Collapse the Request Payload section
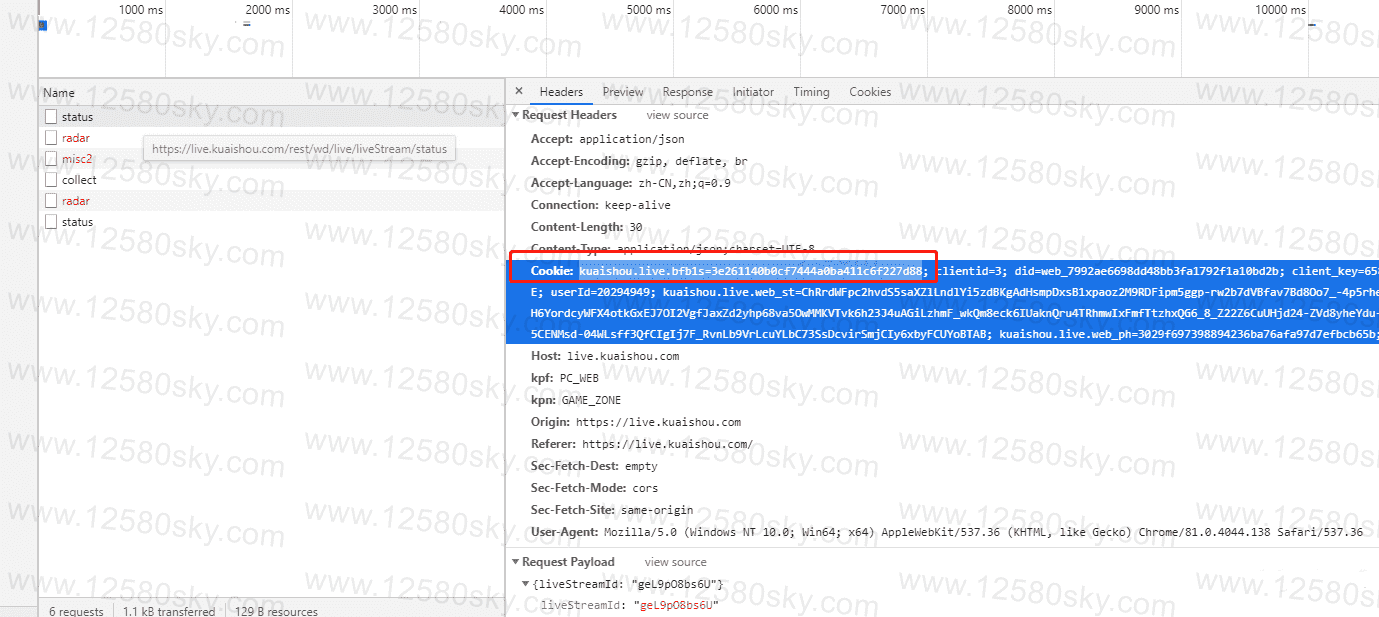 [x=515, y=562]
